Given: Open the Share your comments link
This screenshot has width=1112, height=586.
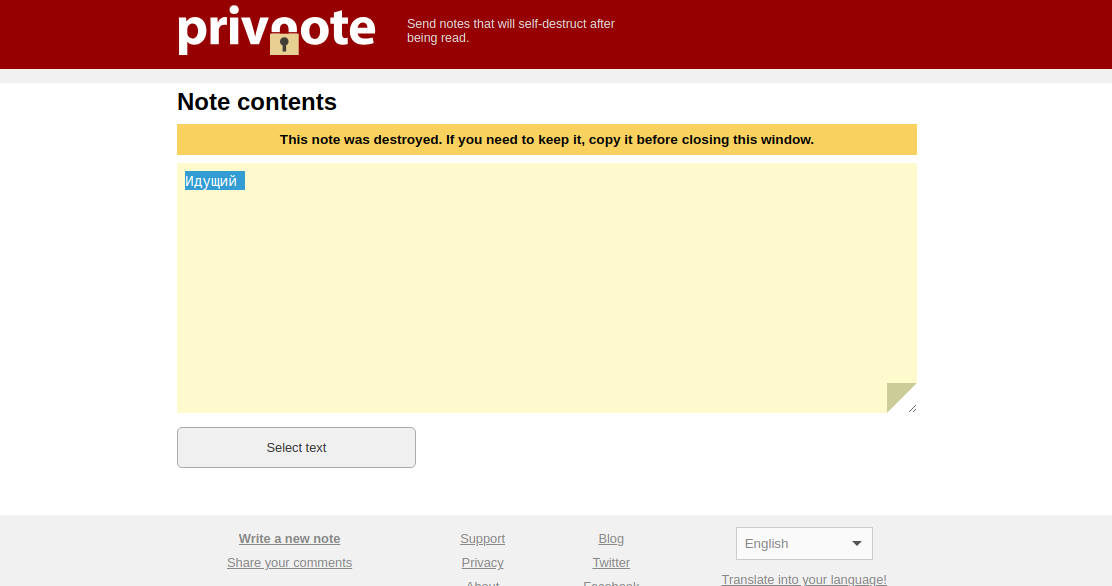Looking at the screenshot, I should pos(289,563).
